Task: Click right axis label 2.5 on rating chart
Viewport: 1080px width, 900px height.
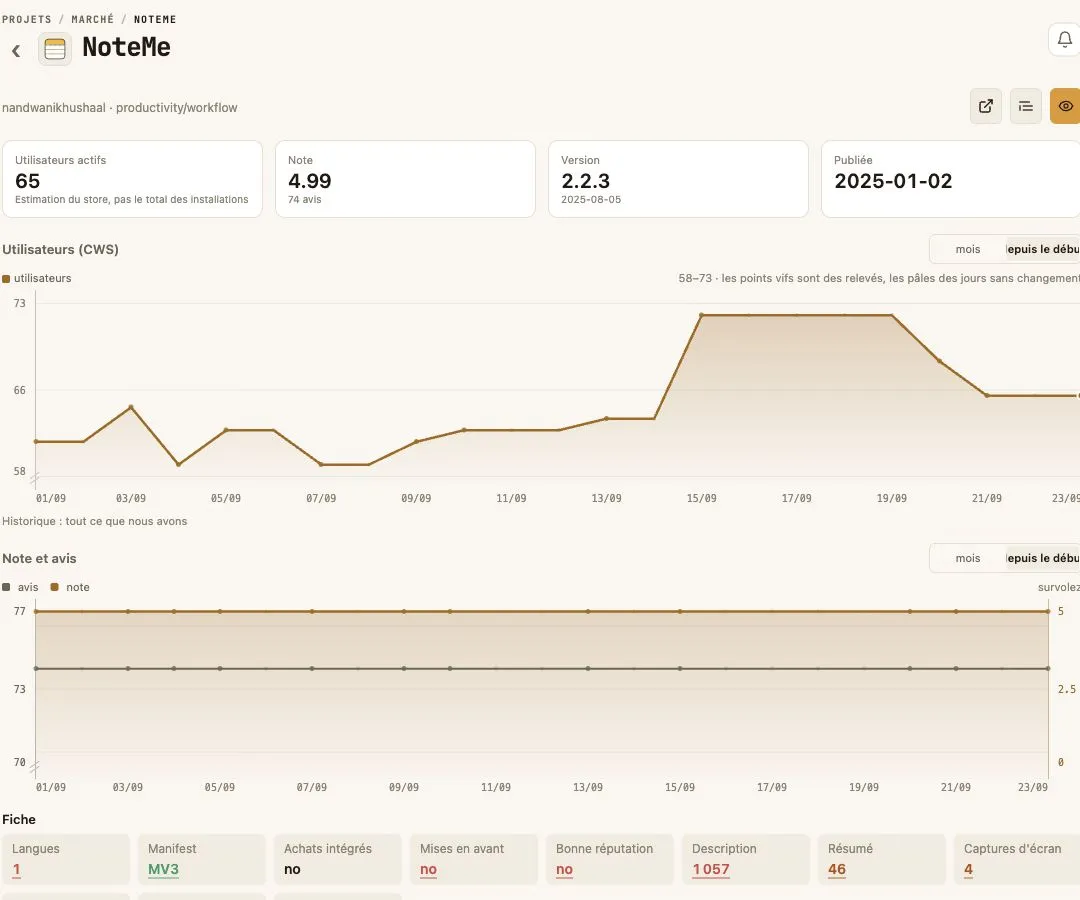Action: pos(1066,689)
